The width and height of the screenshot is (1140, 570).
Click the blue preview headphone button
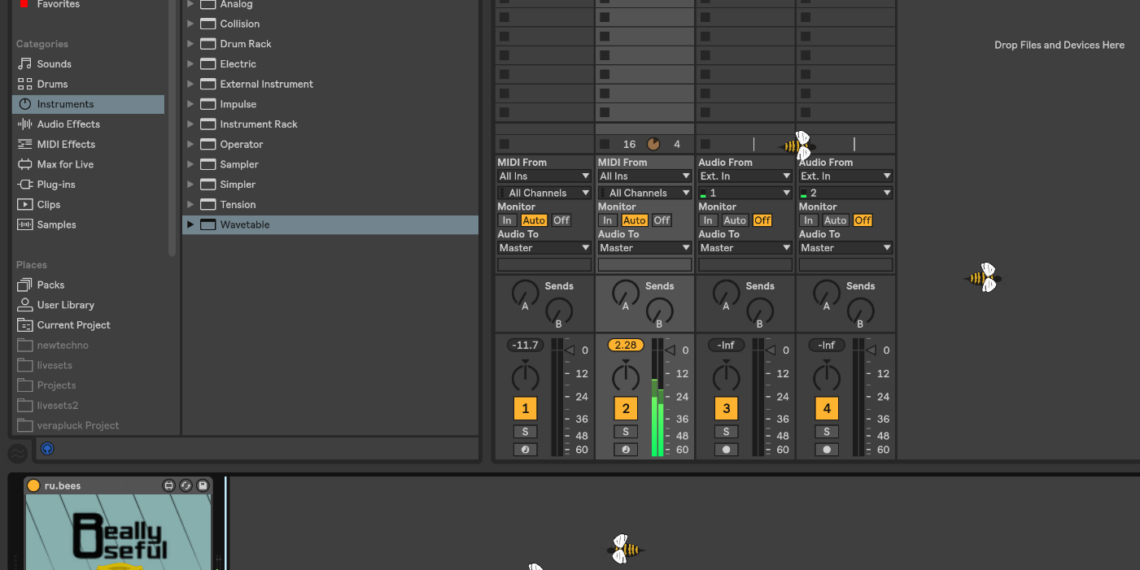[x=47, y=449]
